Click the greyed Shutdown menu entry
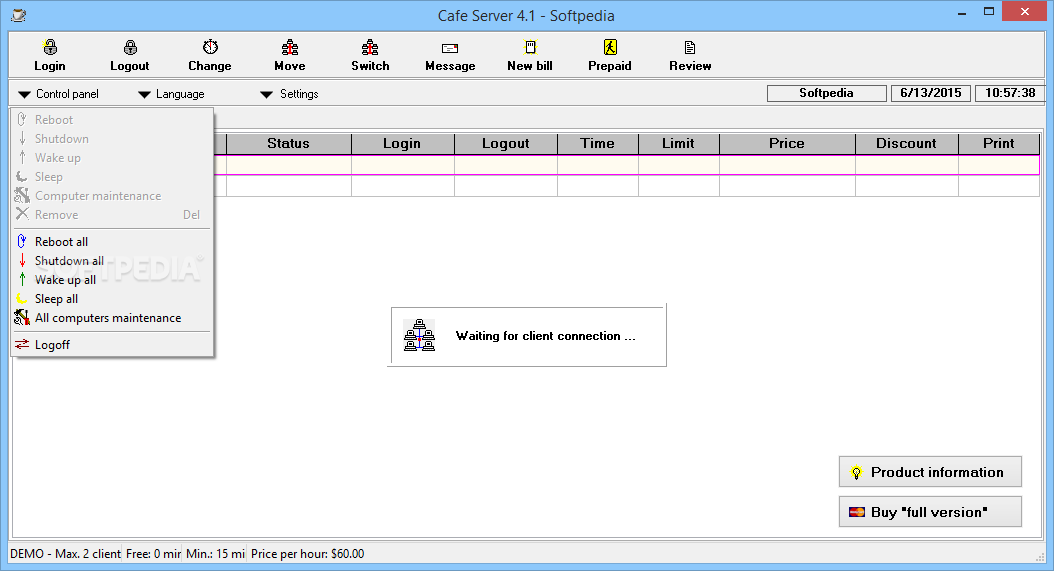The image size is (1054, 571). pos(112,139)
